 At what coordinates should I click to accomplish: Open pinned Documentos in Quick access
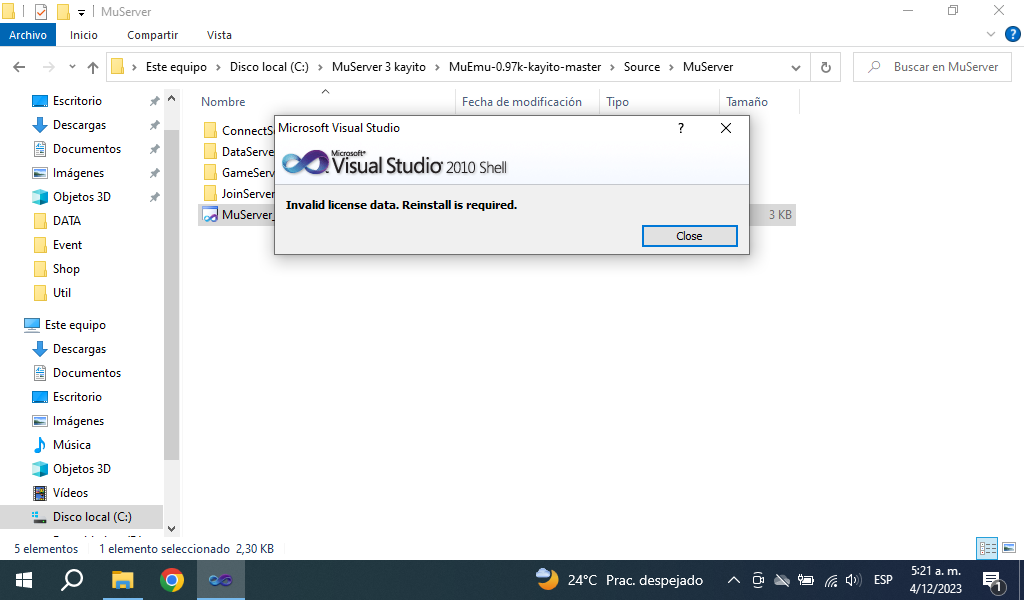pos(87,149)
